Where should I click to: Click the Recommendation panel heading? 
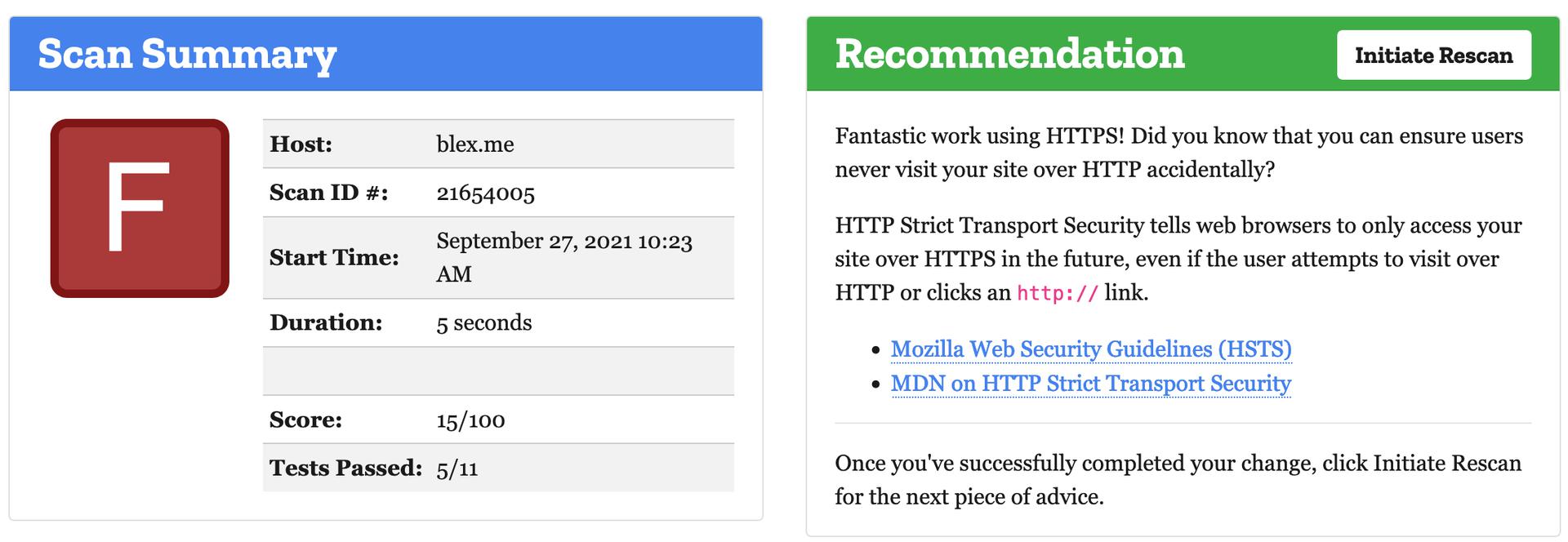click(1009, 54)
